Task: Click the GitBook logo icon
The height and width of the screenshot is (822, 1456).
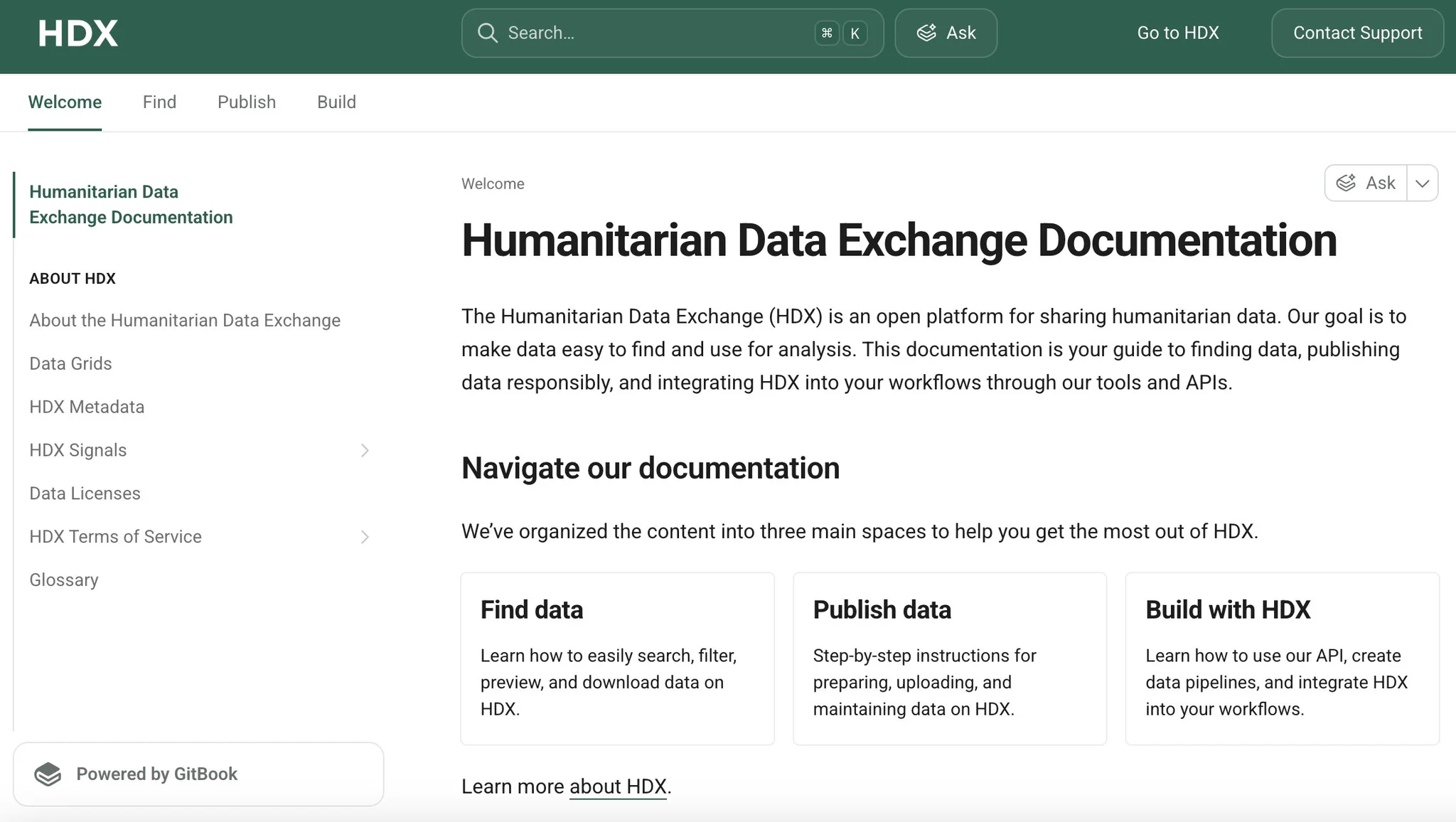Action: [48, 774]
